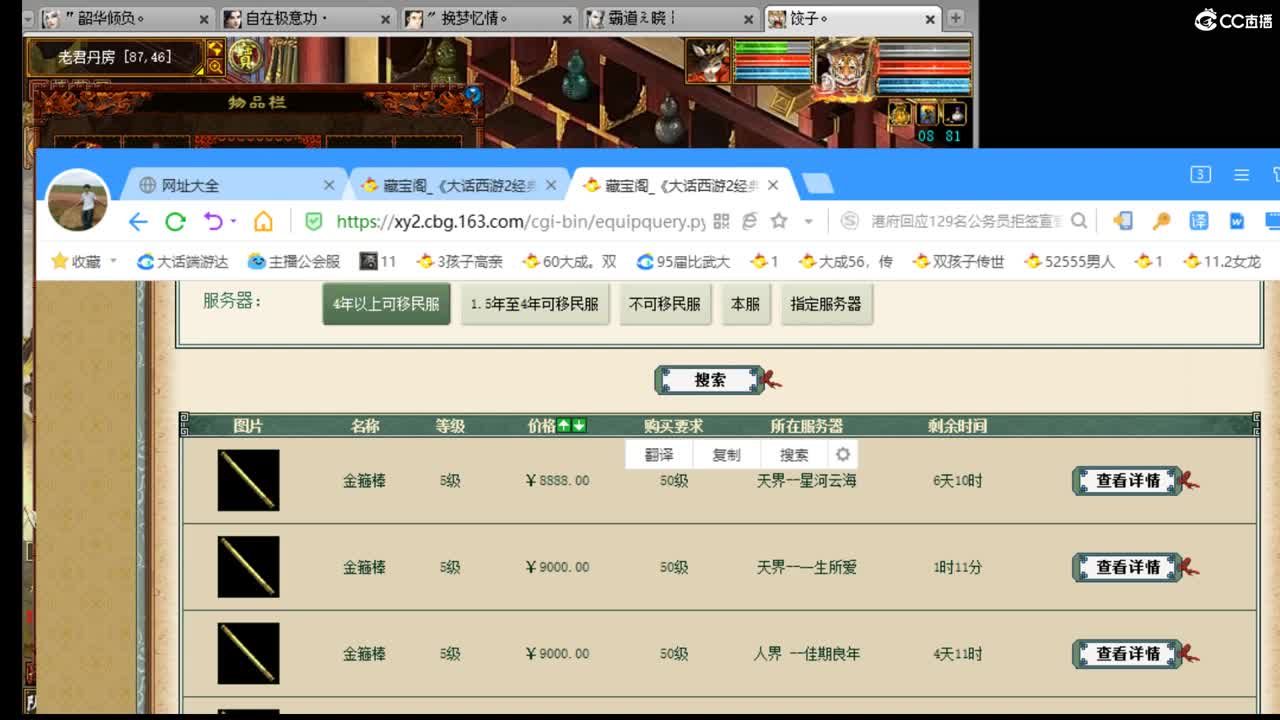Select the 4年以上可移民服 server filter
Screen dimensions: 1280x720
tap(386, 304)
